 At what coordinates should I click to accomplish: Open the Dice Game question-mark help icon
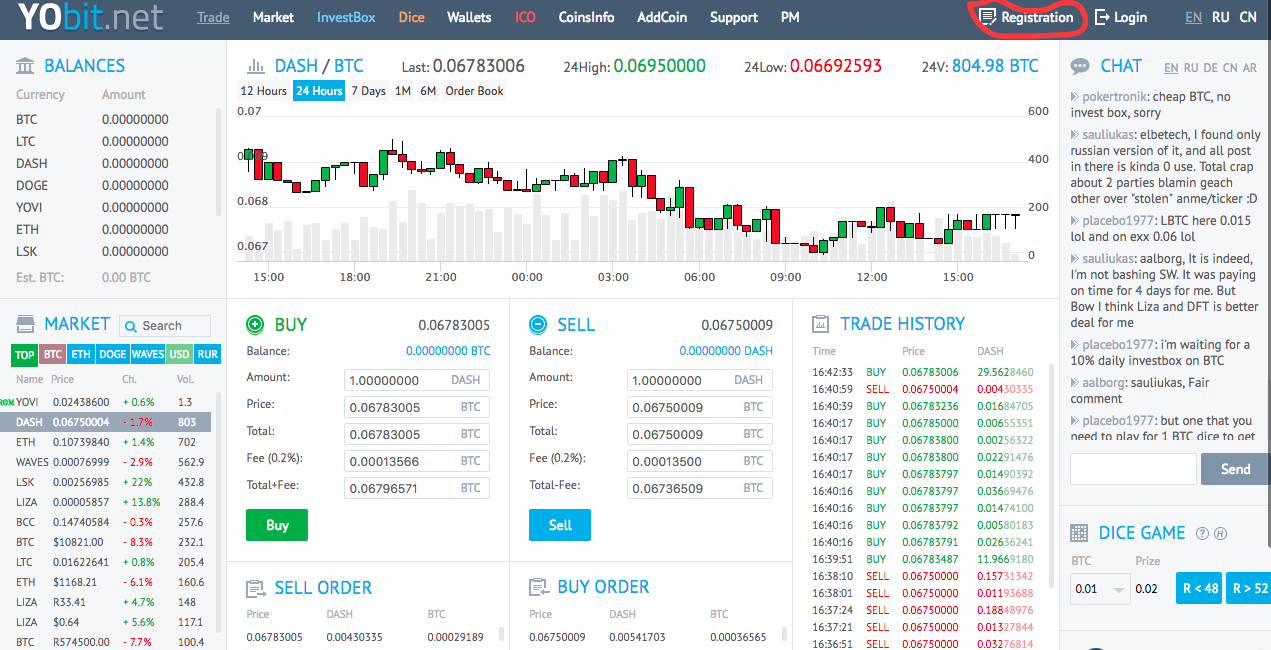(x=1203, y=534)
